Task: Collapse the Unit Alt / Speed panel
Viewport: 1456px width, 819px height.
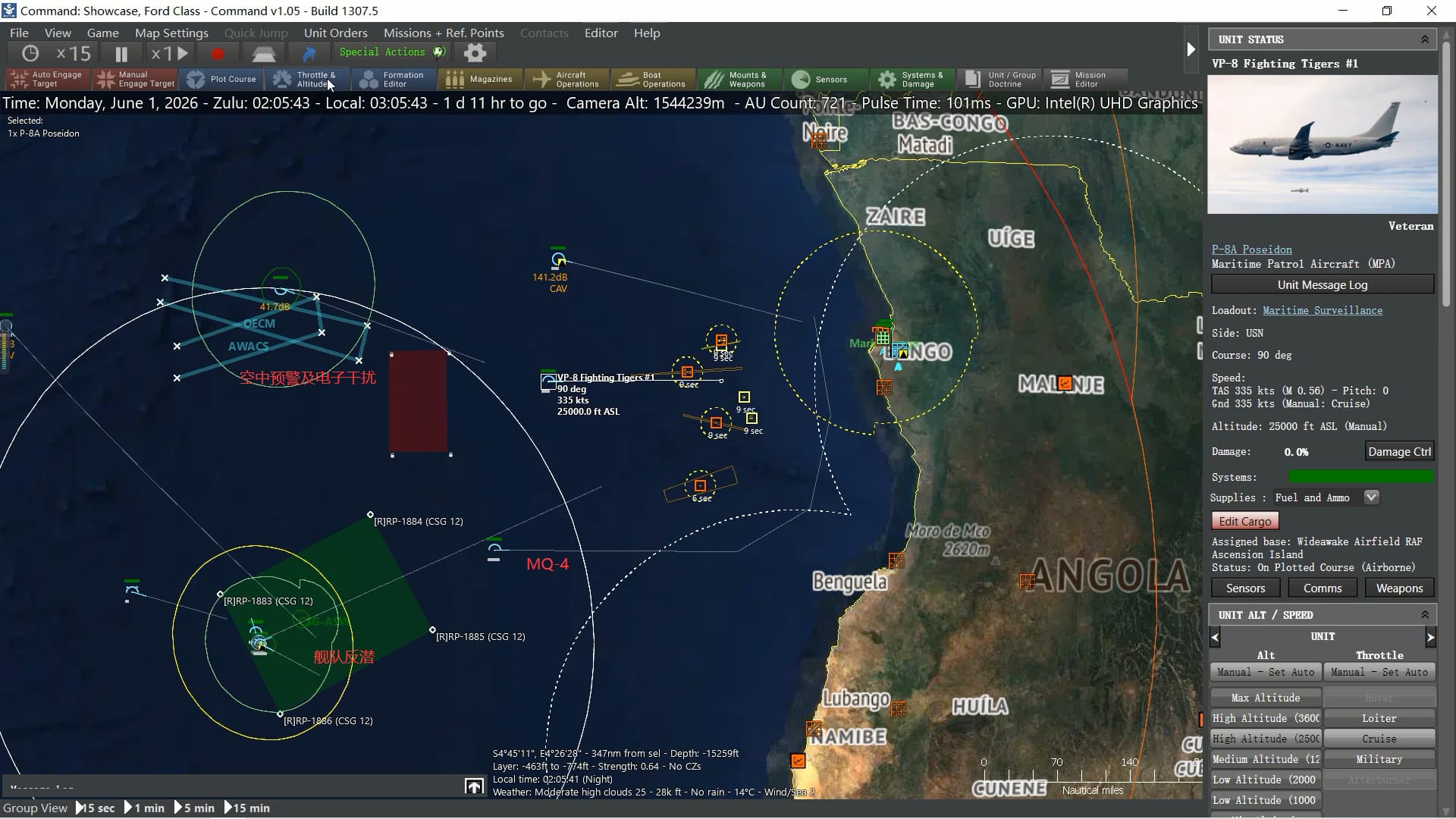Action: tap(1424, 614)
